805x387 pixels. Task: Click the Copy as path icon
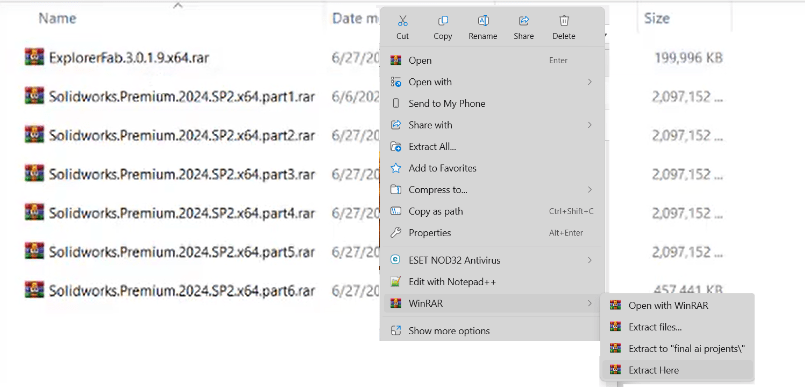coord(395,211)
